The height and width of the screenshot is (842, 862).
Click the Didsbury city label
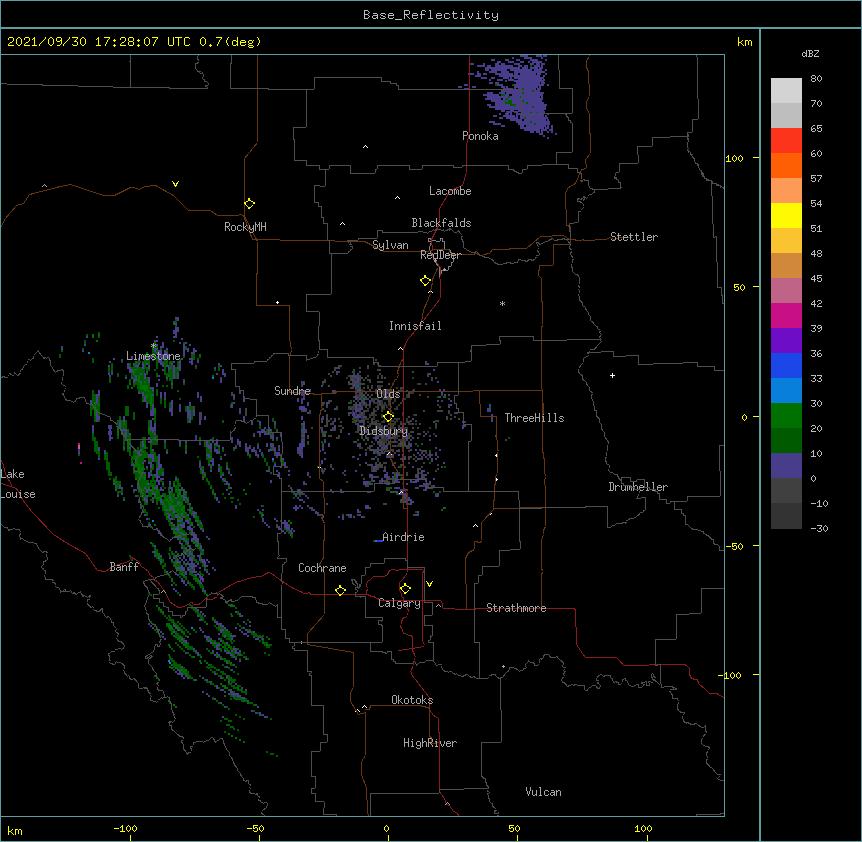coord(384,431)
